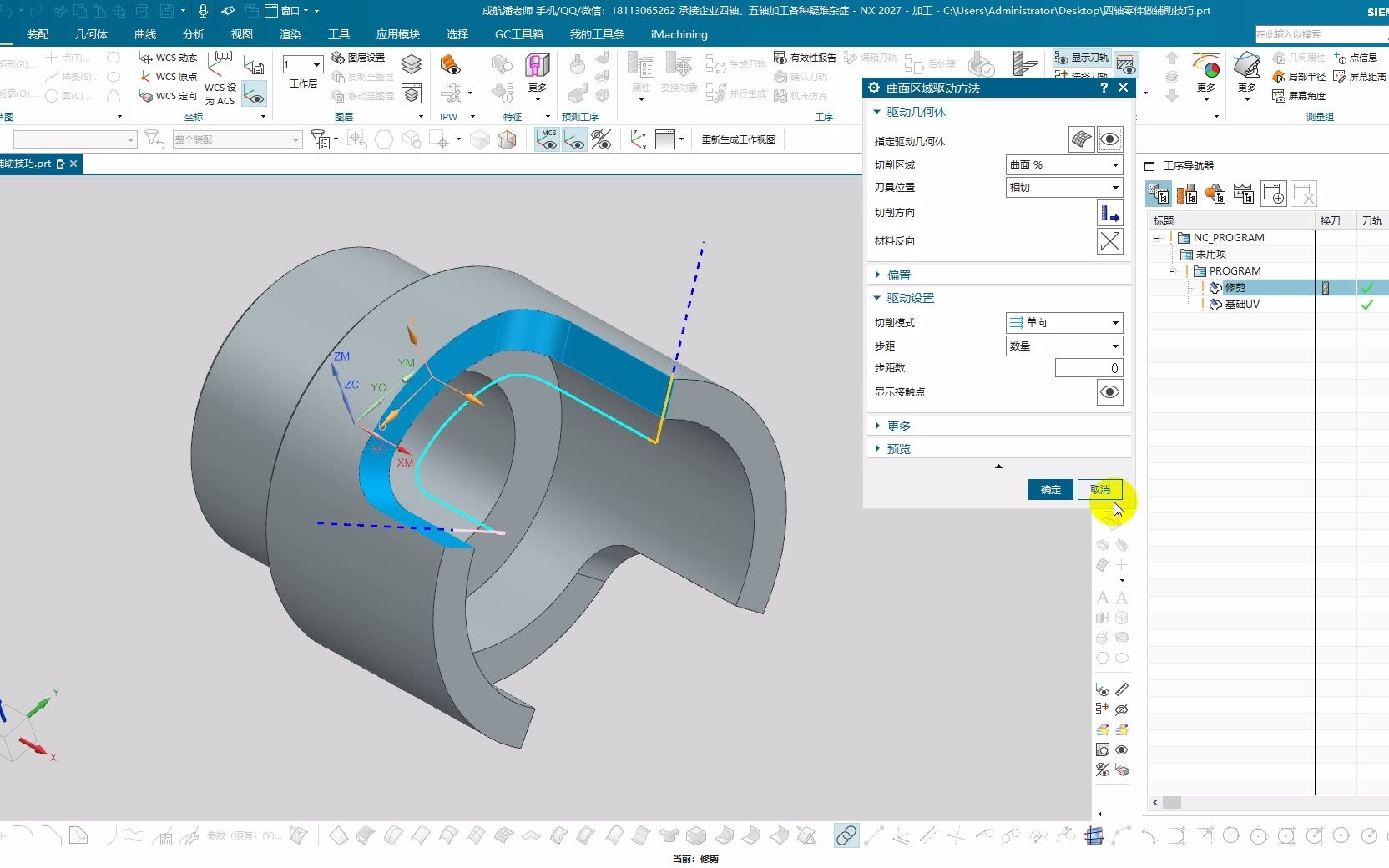
Task: Open the 几何体 ribbon tab
Action: click(x=91, y=34)
